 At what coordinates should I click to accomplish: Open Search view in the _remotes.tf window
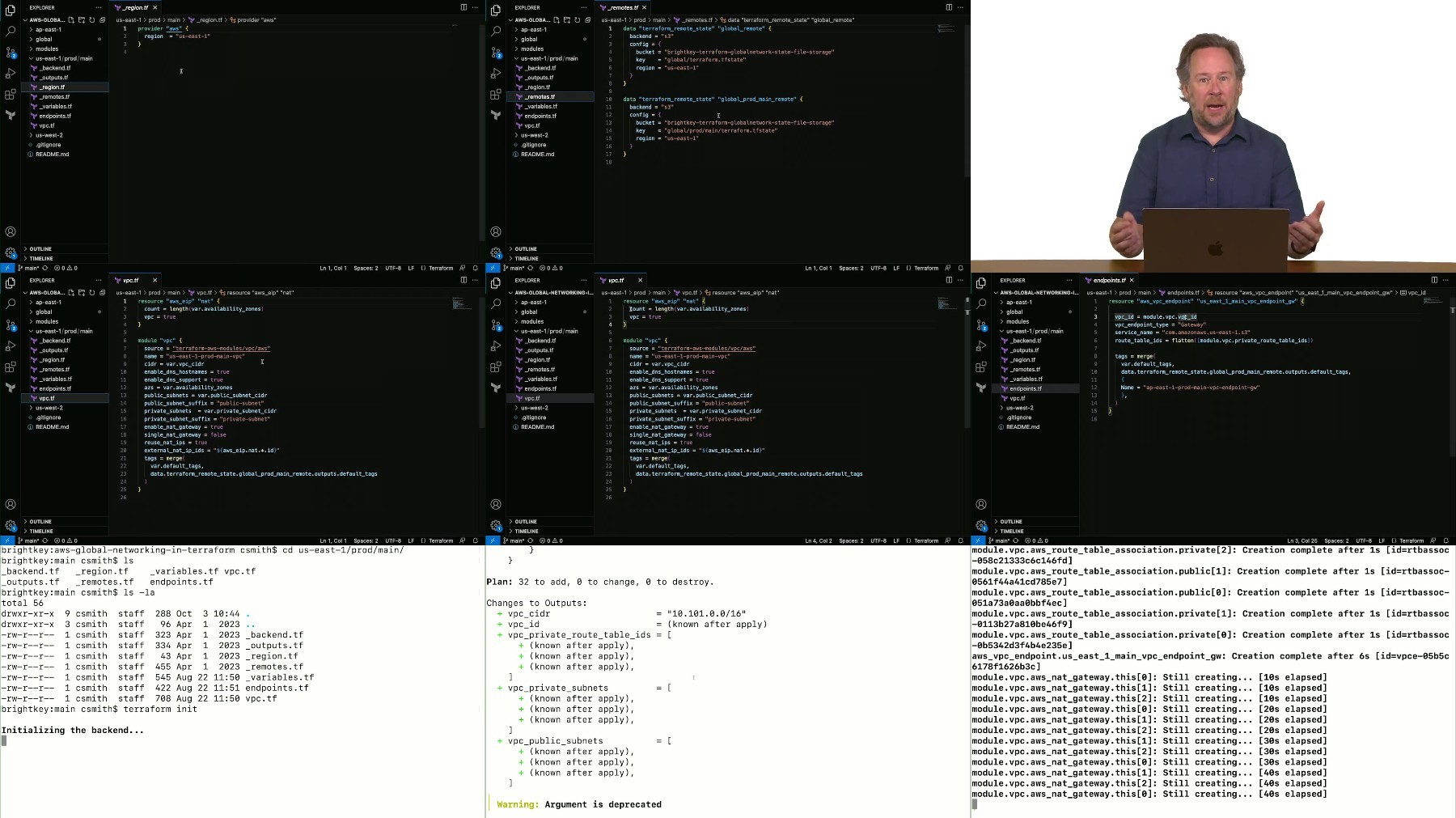(496, 31)
